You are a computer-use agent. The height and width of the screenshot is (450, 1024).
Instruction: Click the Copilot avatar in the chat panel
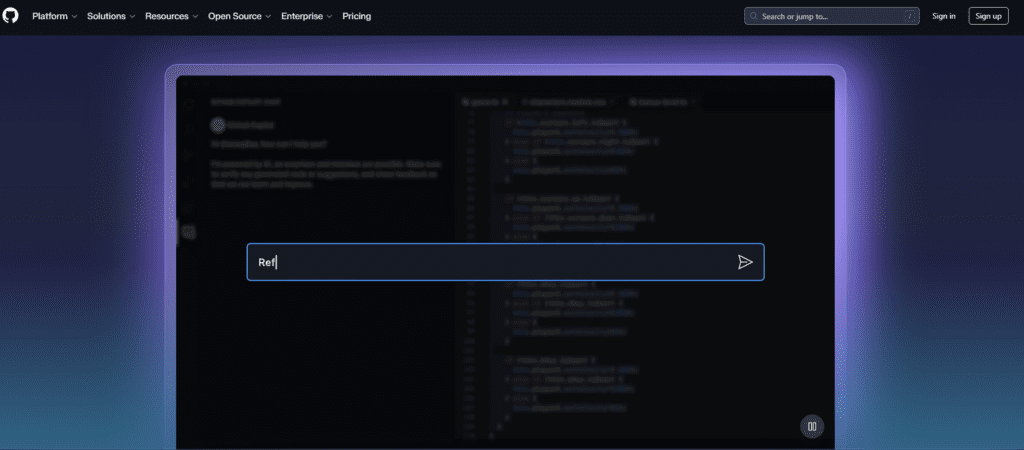point(218,125)
